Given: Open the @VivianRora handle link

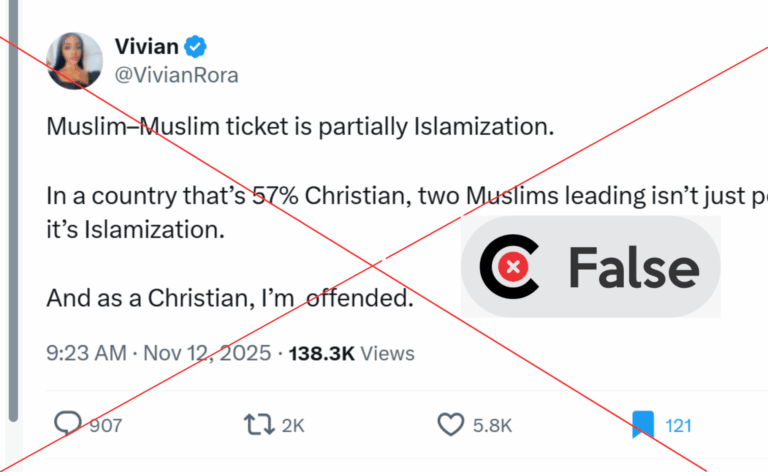Looking at the screenshot, I should point(176,75).
